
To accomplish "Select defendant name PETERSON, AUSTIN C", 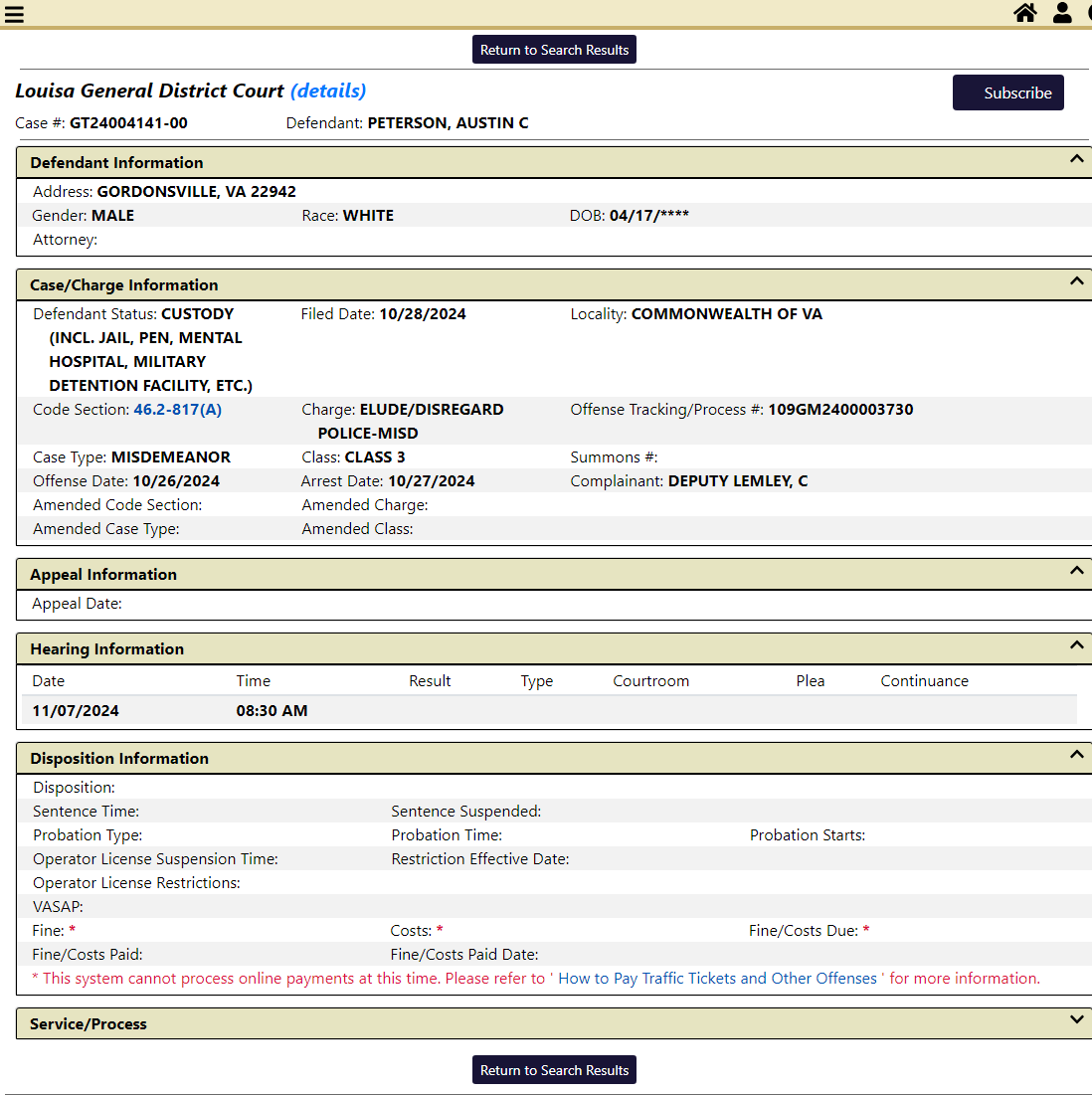I will (449, 123).
